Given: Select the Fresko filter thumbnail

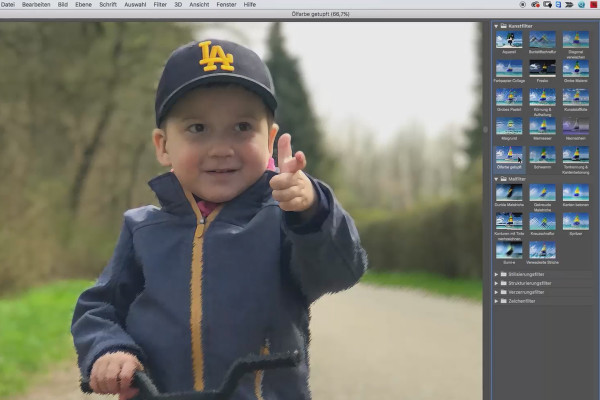Looking at the screenshot, I should 542,69.
